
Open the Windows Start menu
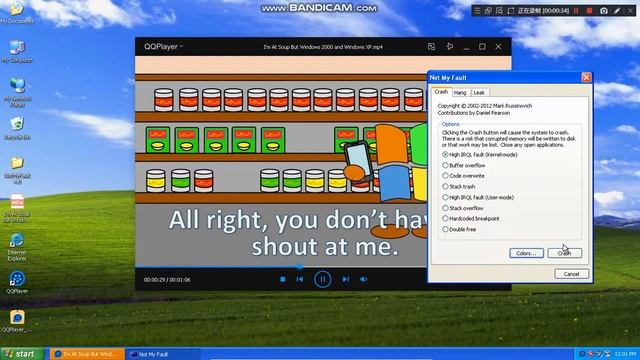(22, 354)
